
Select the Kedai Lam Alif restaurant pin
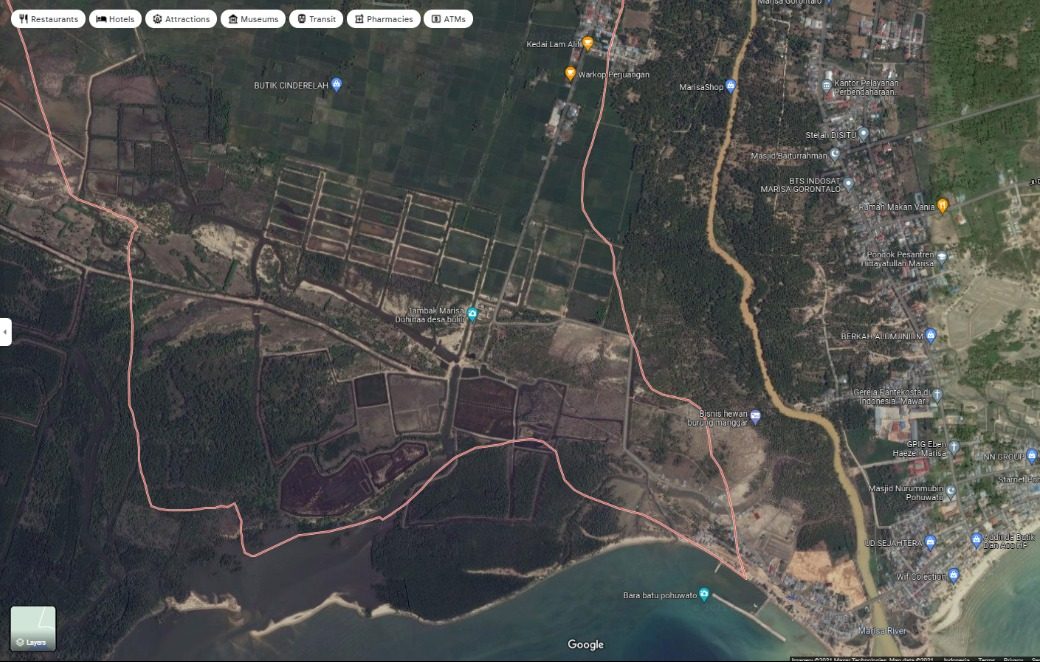pyautogui.click(x=588, y=43)
